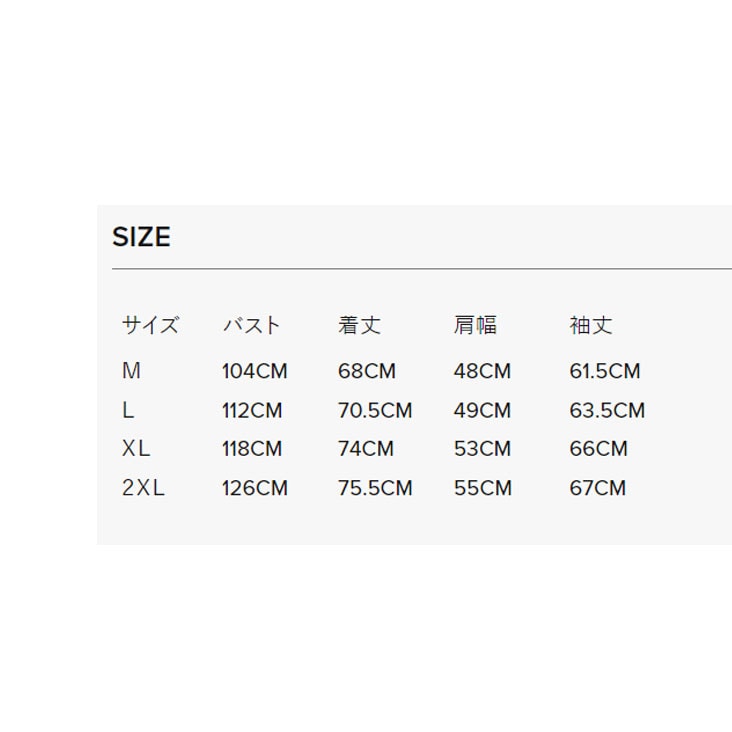The image size is (732, 732).
Task: Click the 肩幅 column header
Action: [475, 325]
